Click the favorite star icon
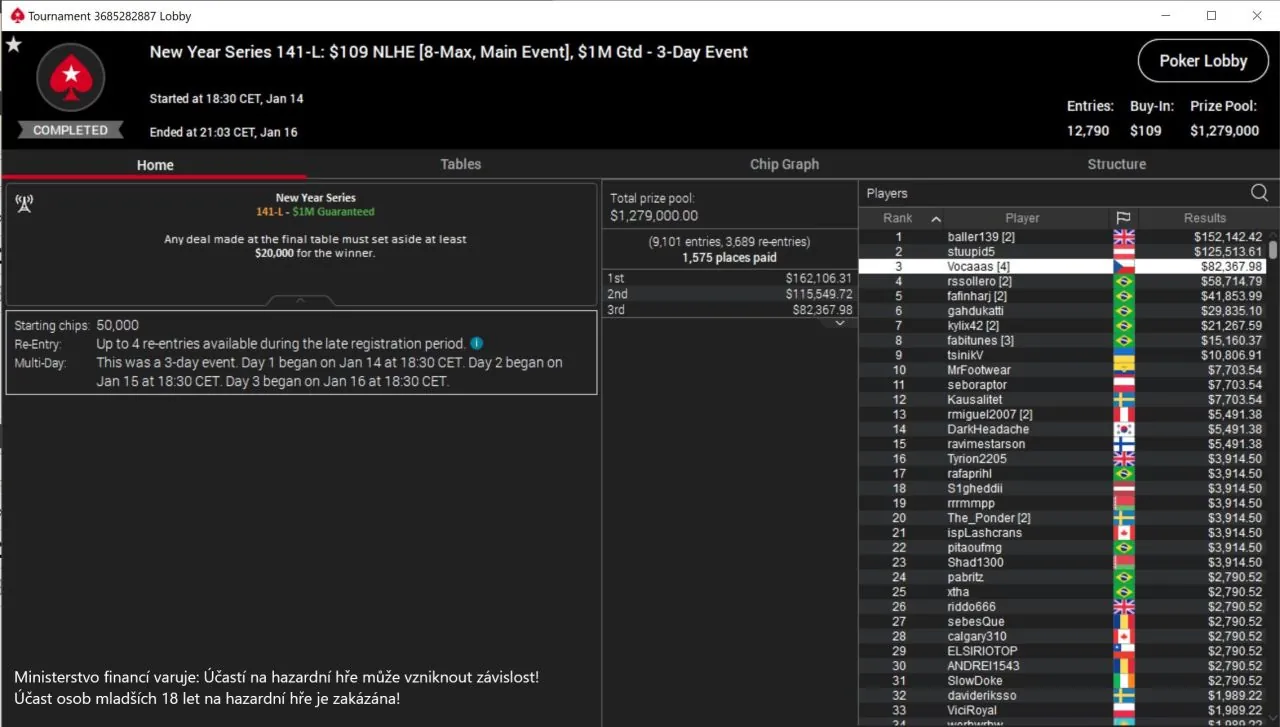1280x727 pixels. click(13, 45)
